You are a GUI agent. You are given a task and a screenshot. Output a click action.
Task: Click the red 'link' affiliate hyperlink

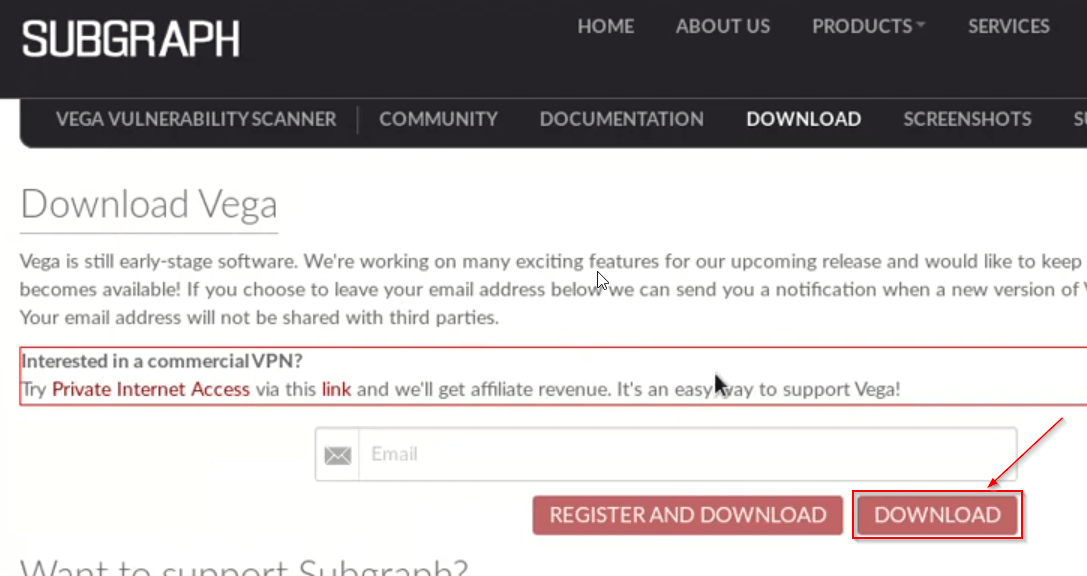point(336,389)
